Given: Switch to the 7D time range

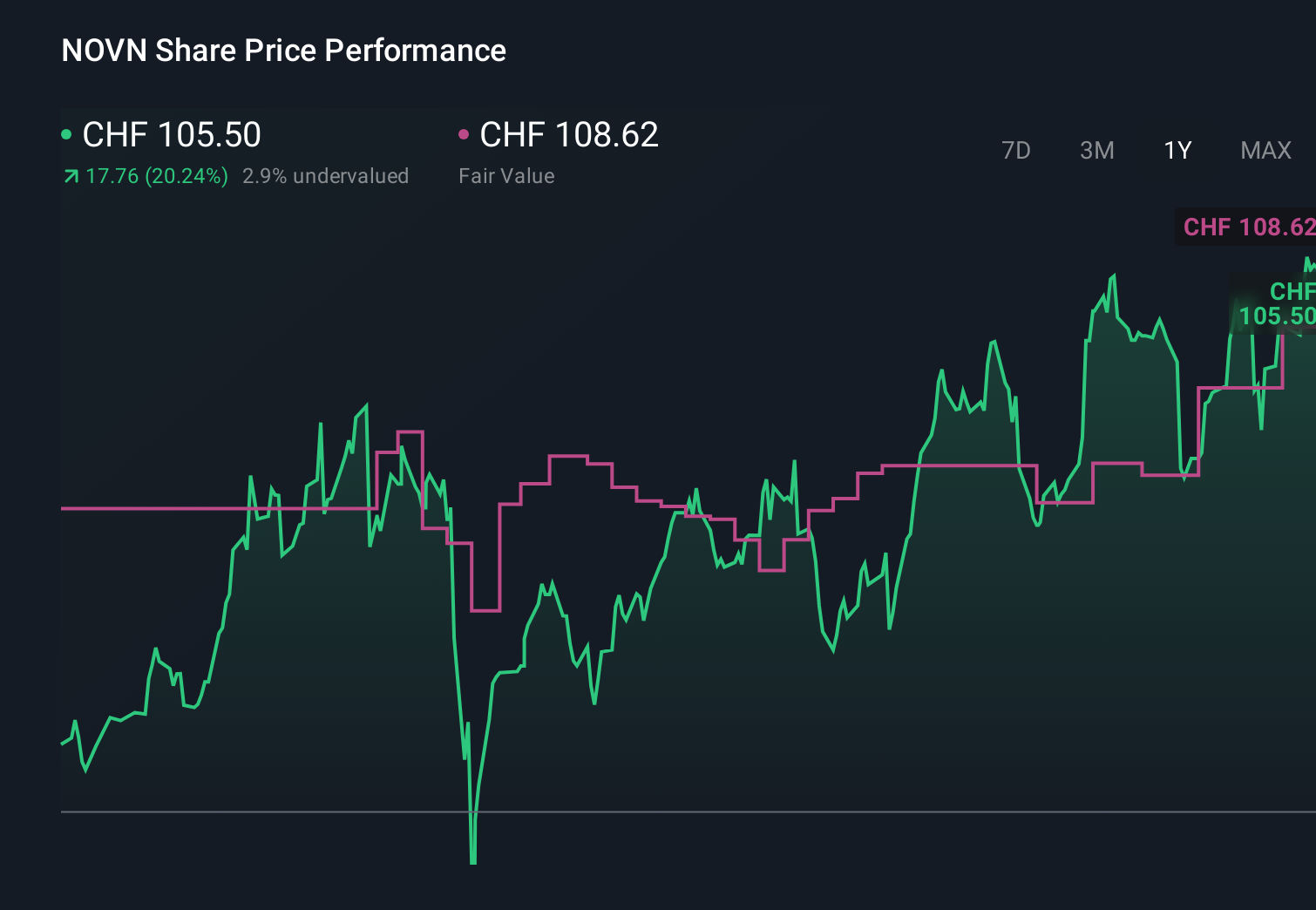Looking at the screenshot, I should [1016, 150].
